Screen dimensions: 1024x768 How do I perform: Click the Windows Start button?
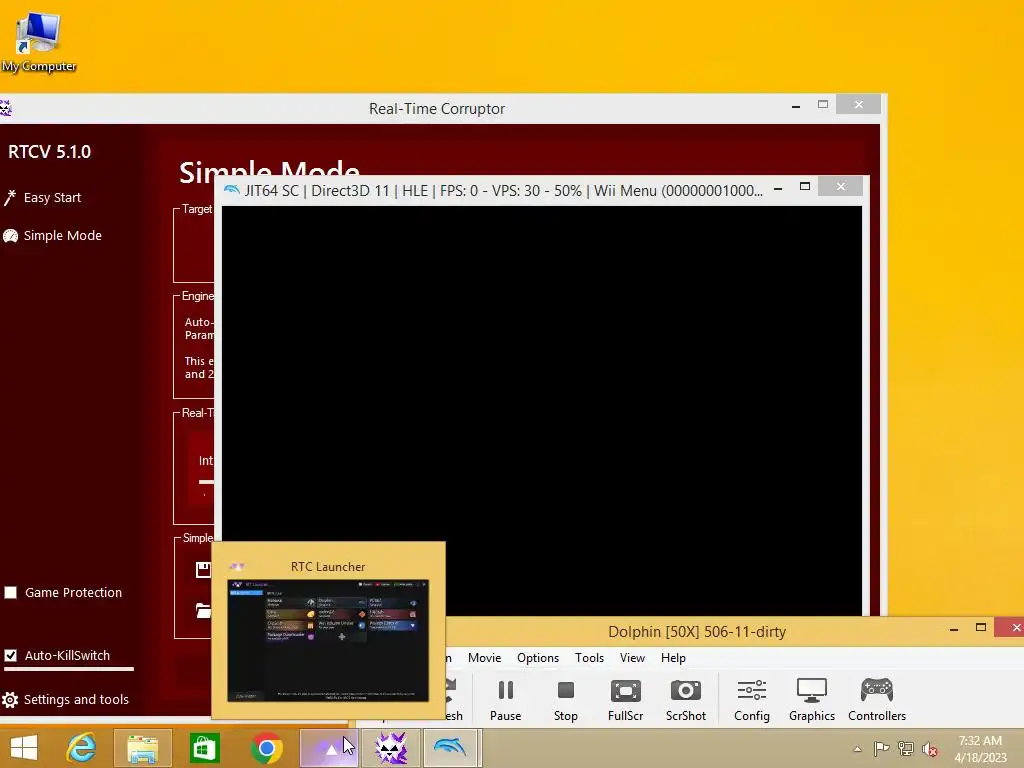(x=24, y=748)
